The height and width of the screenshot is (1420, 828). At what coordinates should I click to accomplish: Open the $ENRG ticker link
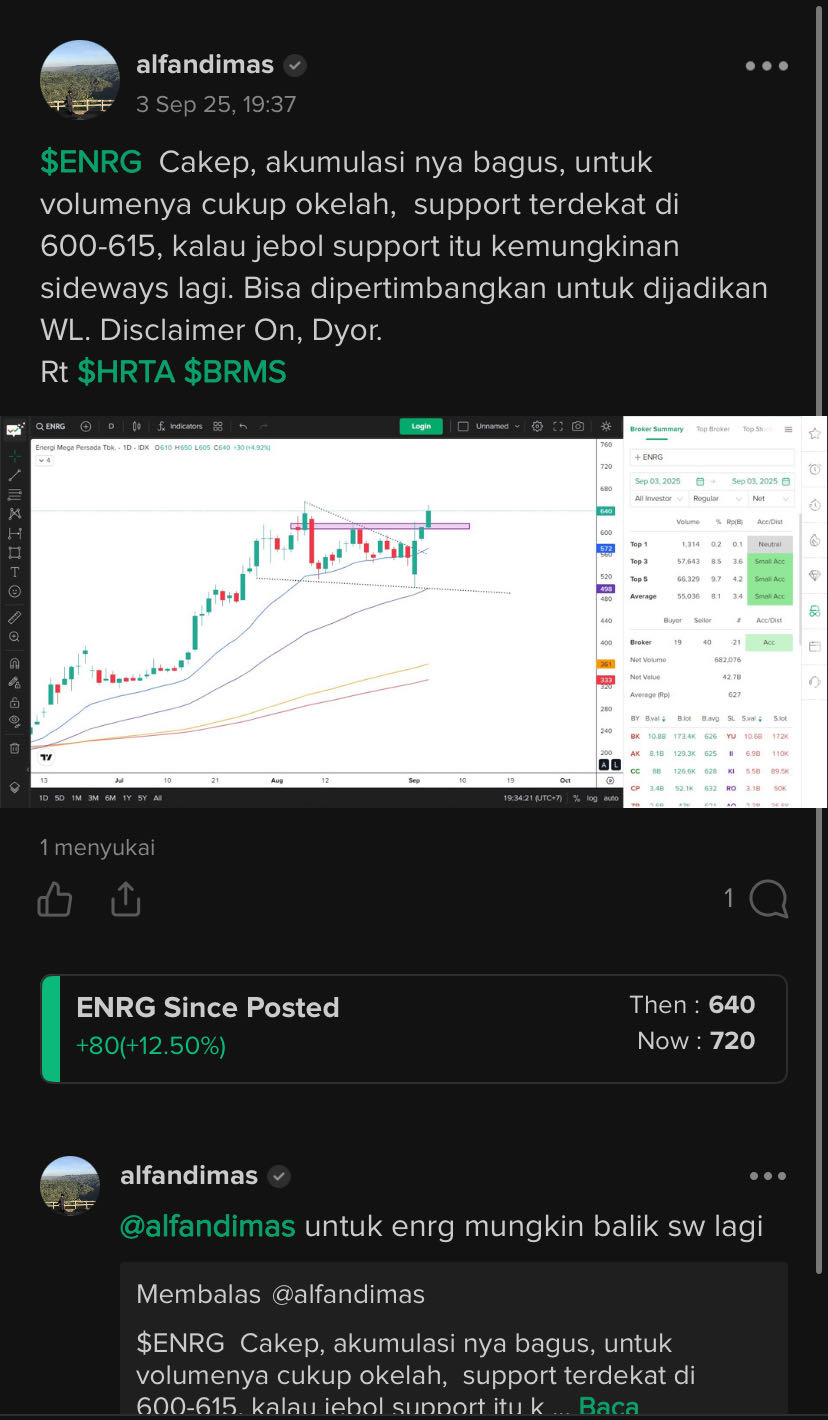91,162
